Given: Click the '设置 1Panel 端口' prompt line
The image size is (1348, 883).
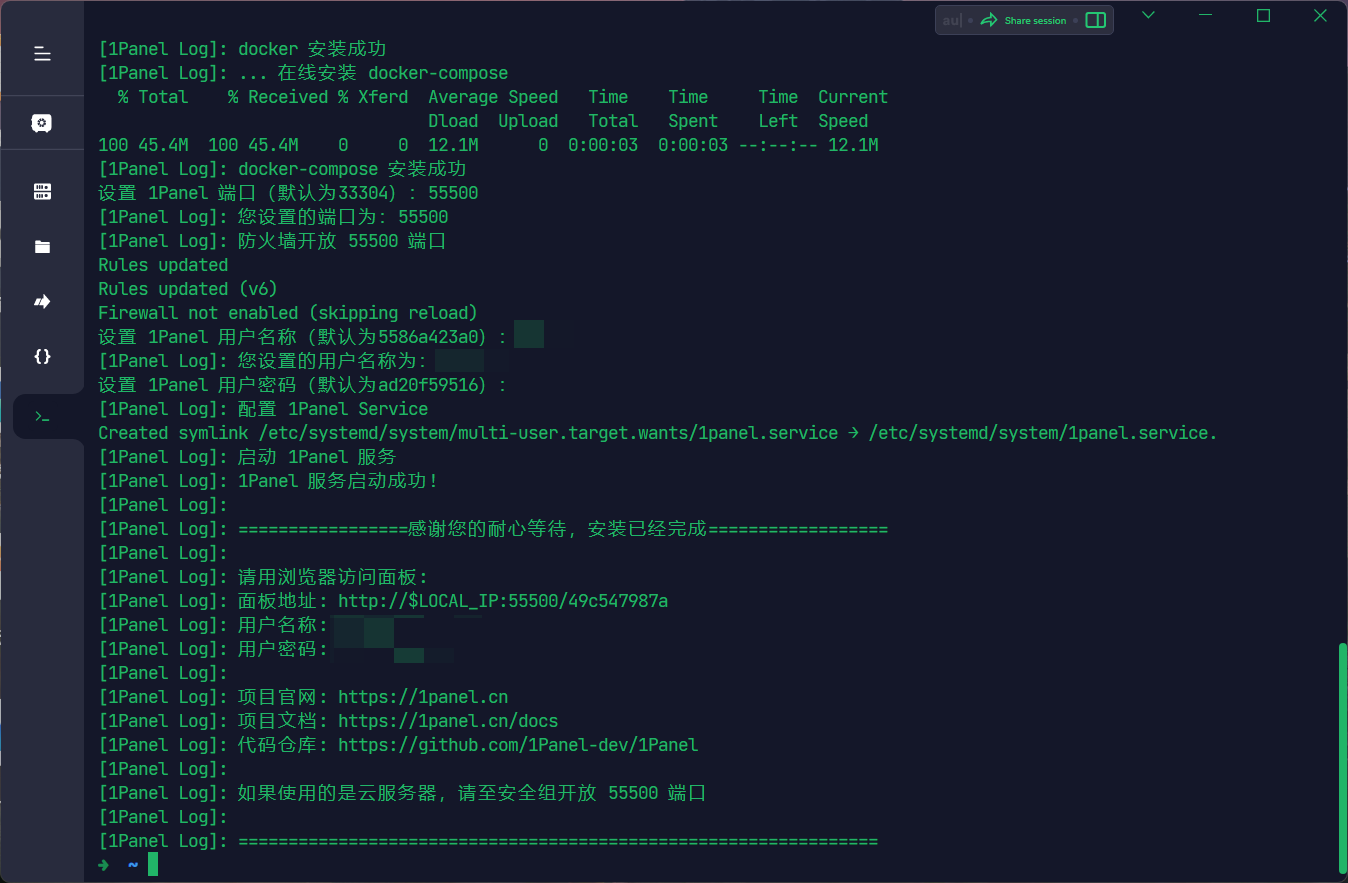Looking at the screenshot, I should point(288,193).
